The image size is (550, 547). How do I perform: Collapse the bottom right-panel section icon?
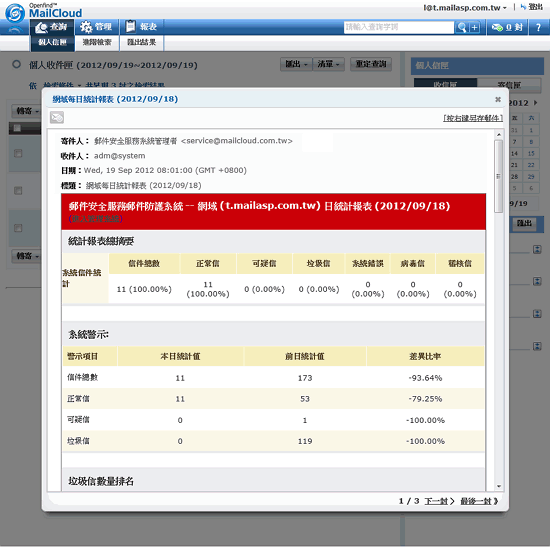coord(537,346)
